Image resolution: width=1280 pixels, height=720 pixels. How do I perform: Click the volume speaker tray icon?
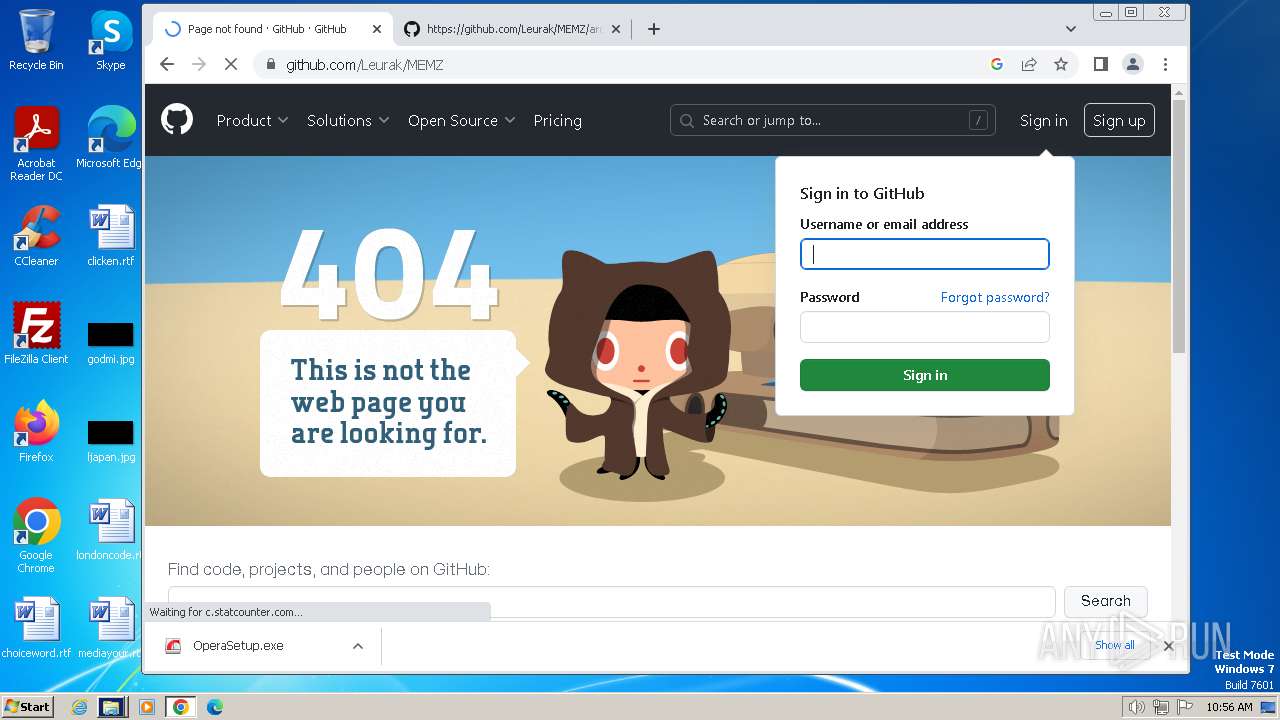[x=1137, y=707]
